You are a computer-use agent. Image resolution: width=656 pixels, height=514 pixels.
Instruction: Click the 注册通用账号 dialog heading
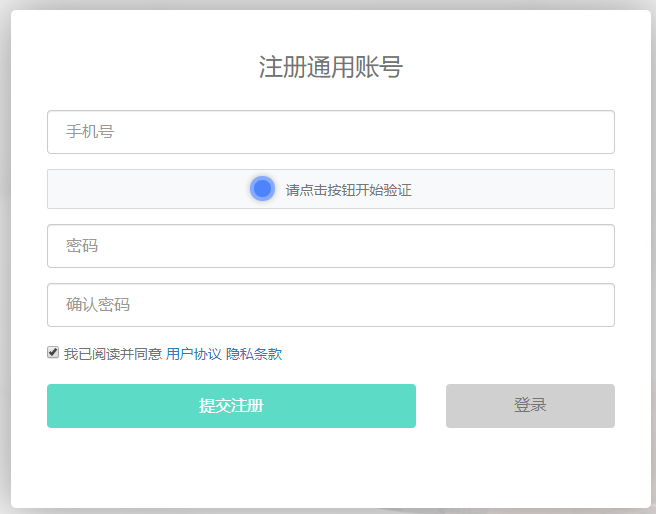tap(330, 67)
